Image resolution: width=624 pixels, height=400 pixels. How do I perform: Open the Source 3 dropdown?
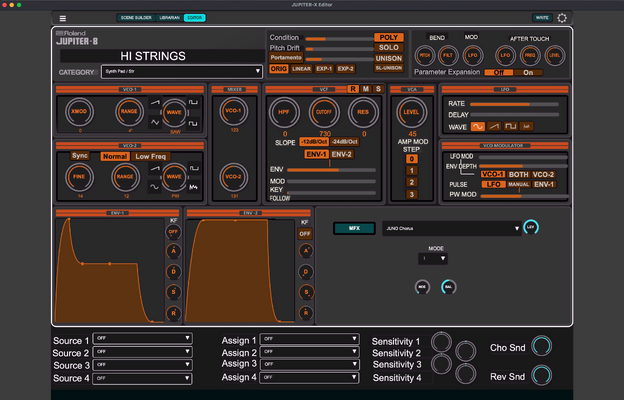click(142, 365)
